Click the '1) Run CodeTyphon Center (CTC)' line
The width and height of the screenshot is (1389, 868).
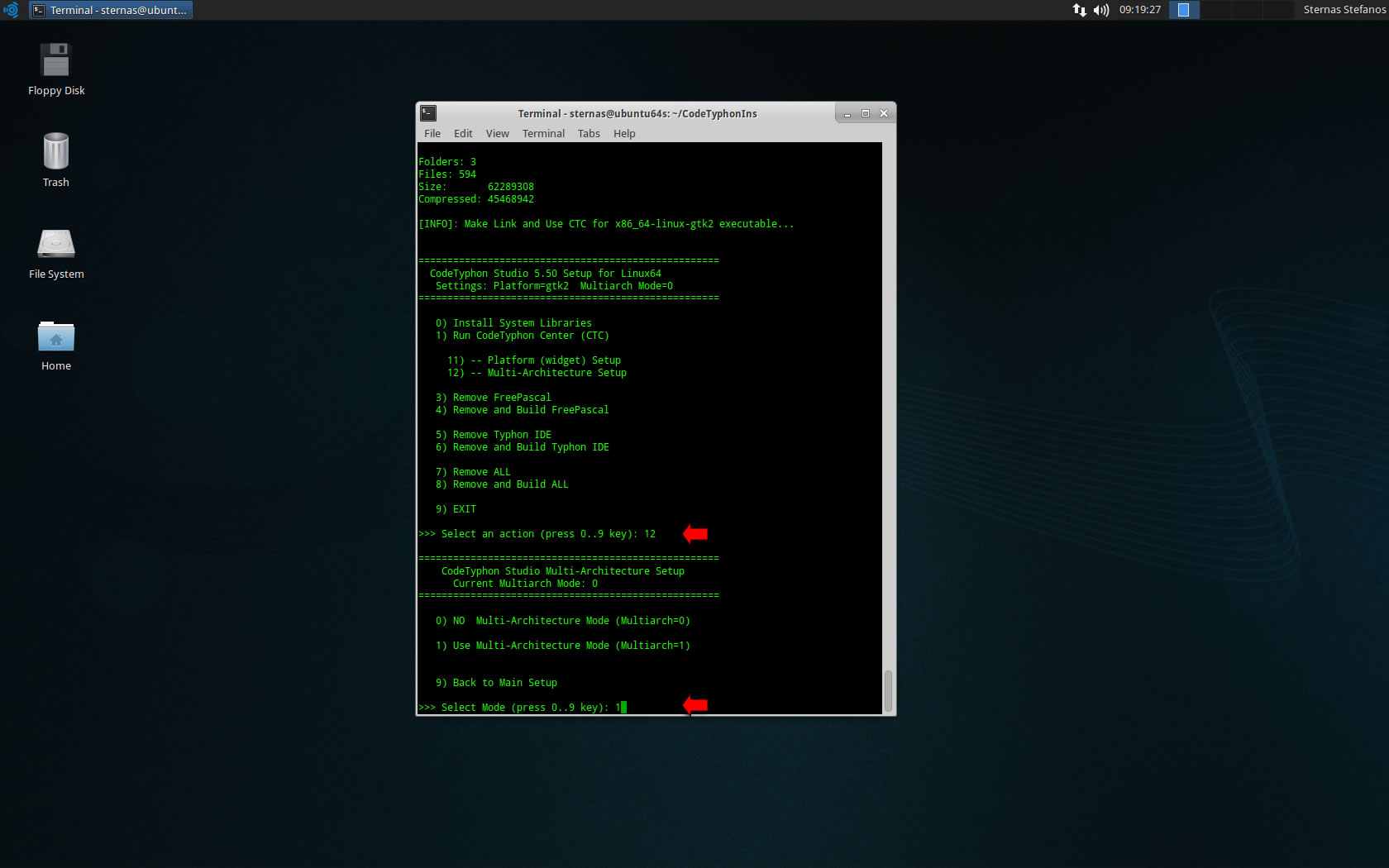523,336
